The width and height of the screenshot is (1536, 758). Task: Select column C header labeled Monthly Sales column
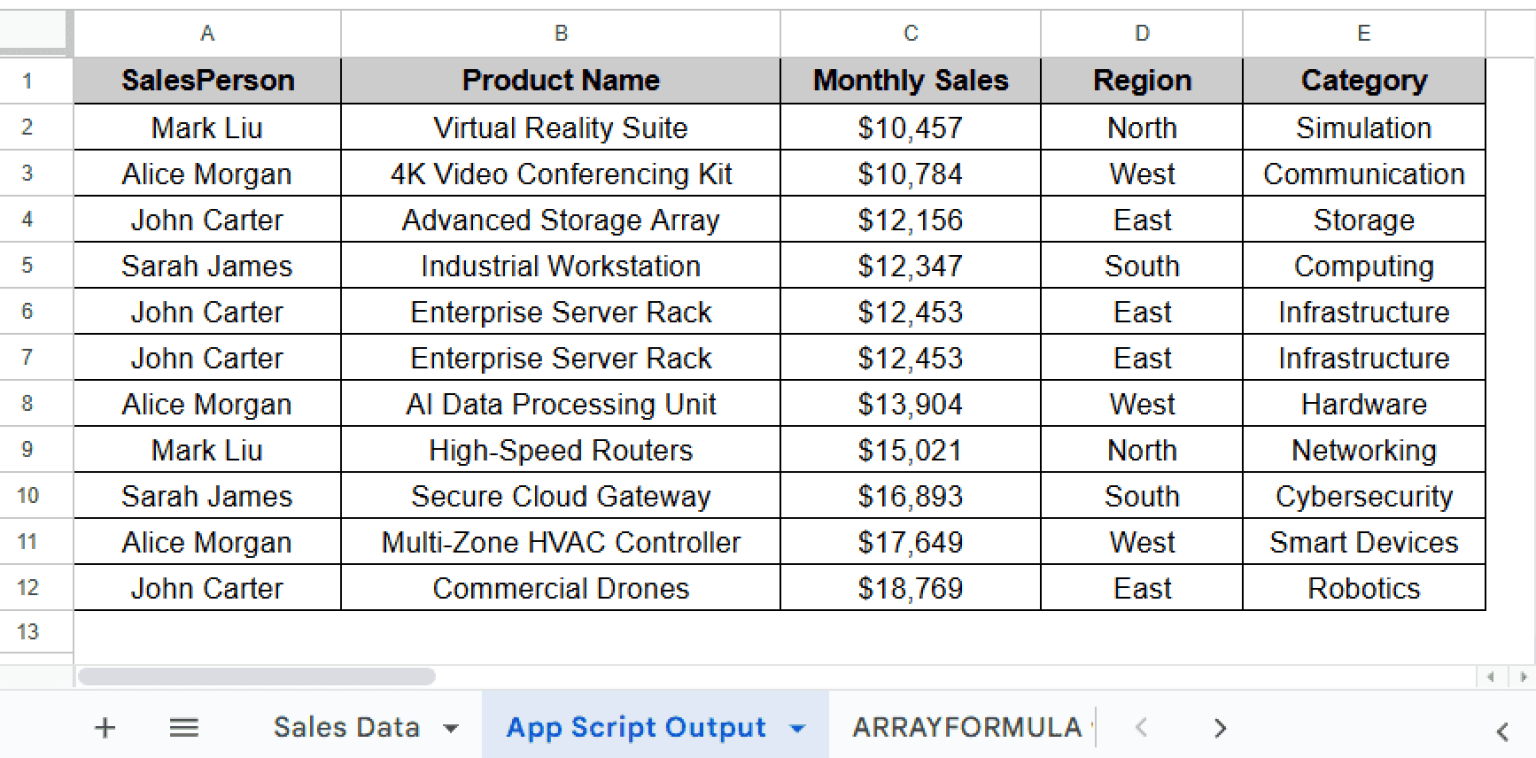(909, 33)
